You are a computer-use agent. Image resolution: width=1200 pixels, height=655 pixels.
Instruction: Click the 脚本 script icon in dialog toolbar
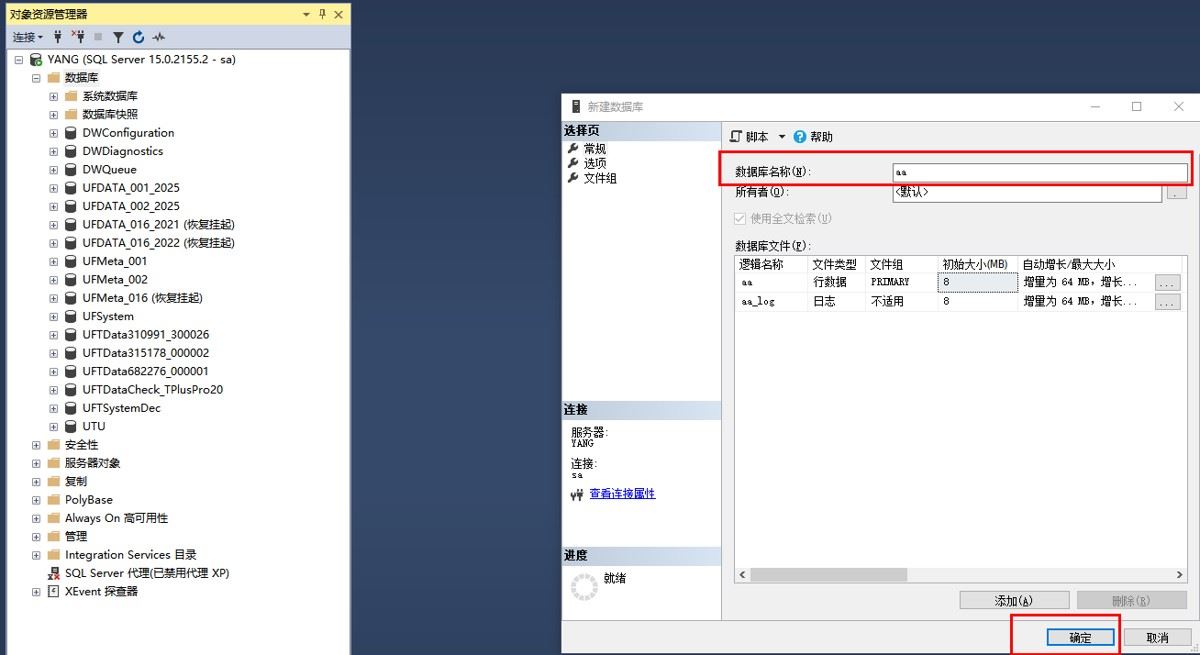pyautogui.click(x=736, y=137)
